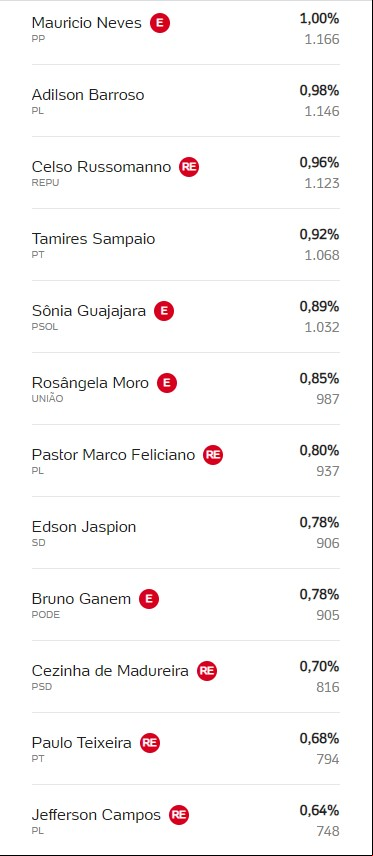Click the RE badge by Pastor Marco Feliciano
Image resolution: width=373 pixels, height=856 pixels.
(213, 455)
